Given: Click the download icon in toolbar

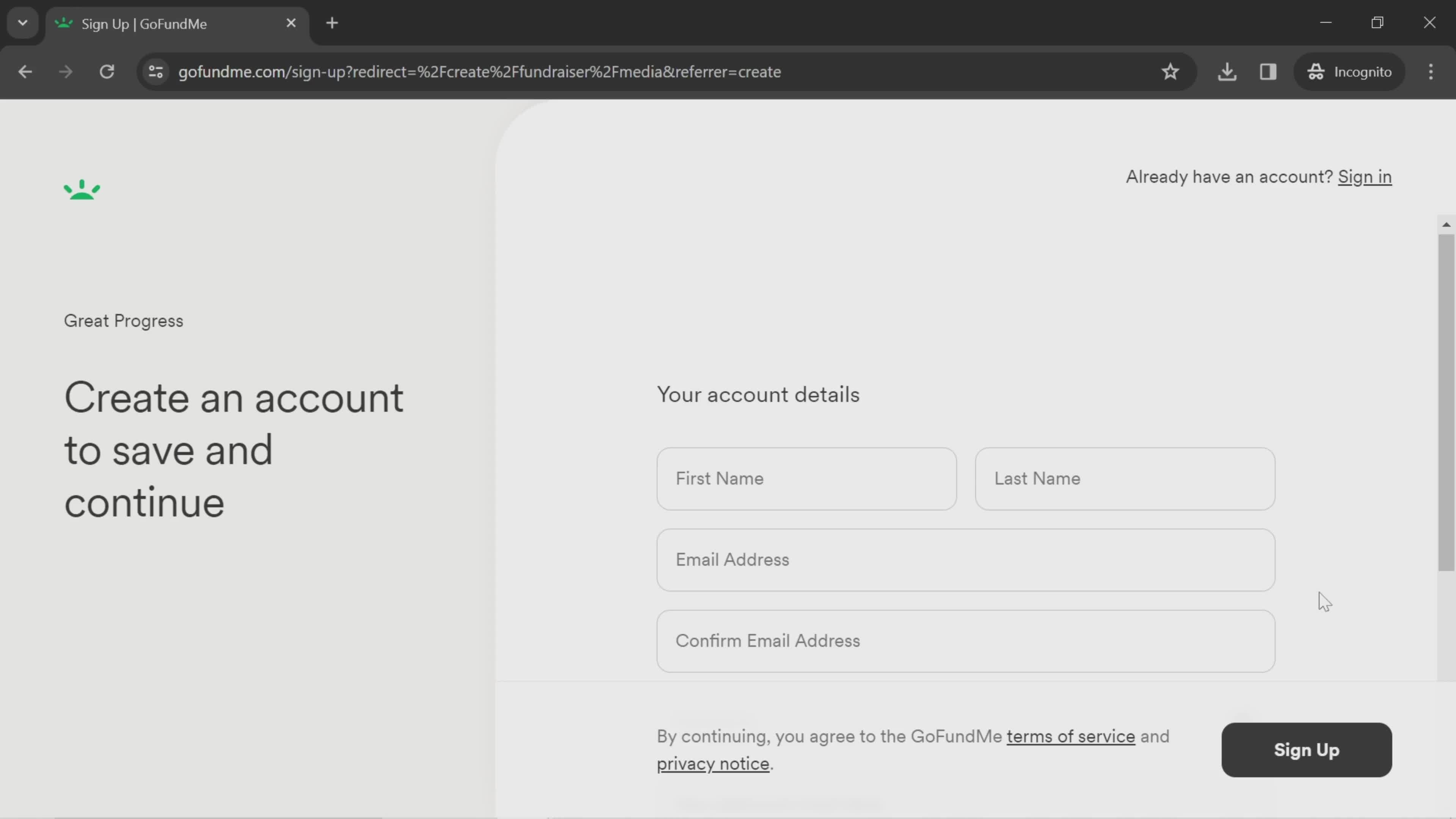Looking at the screenshot, I should click(1228, 71).
